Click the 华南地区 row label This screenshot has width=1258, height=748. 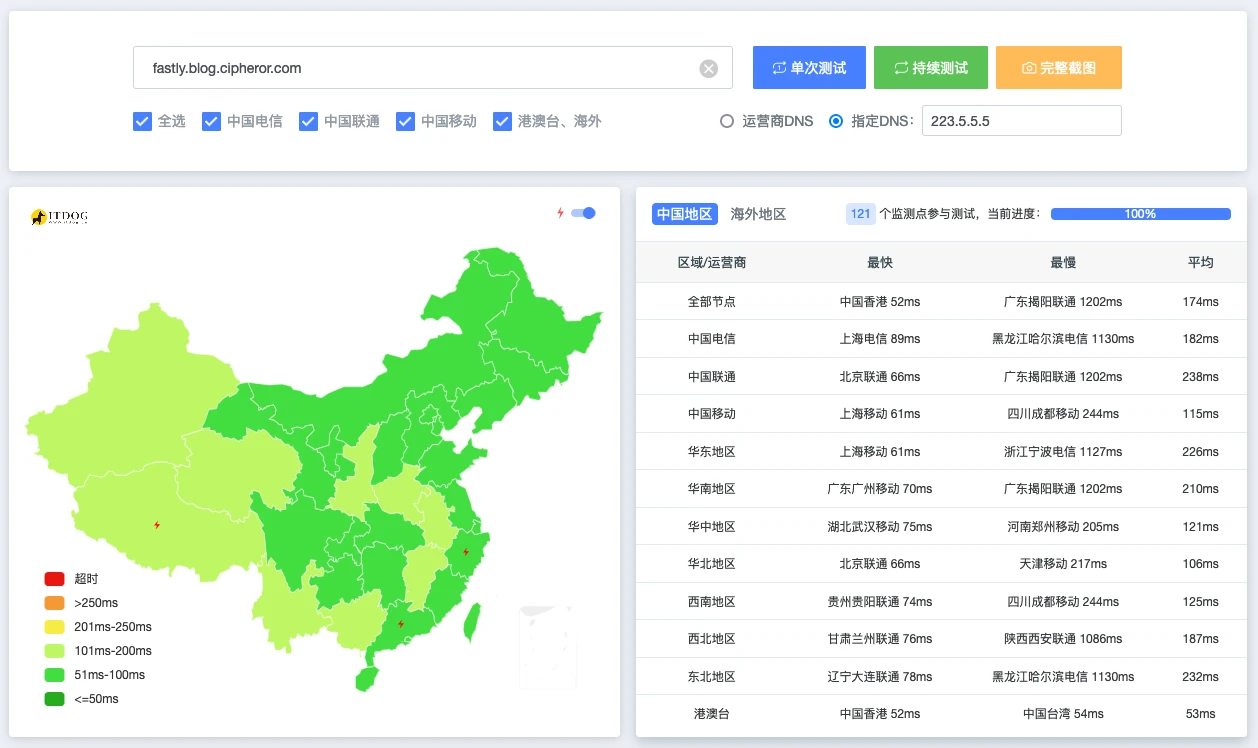tap(712, 489)
